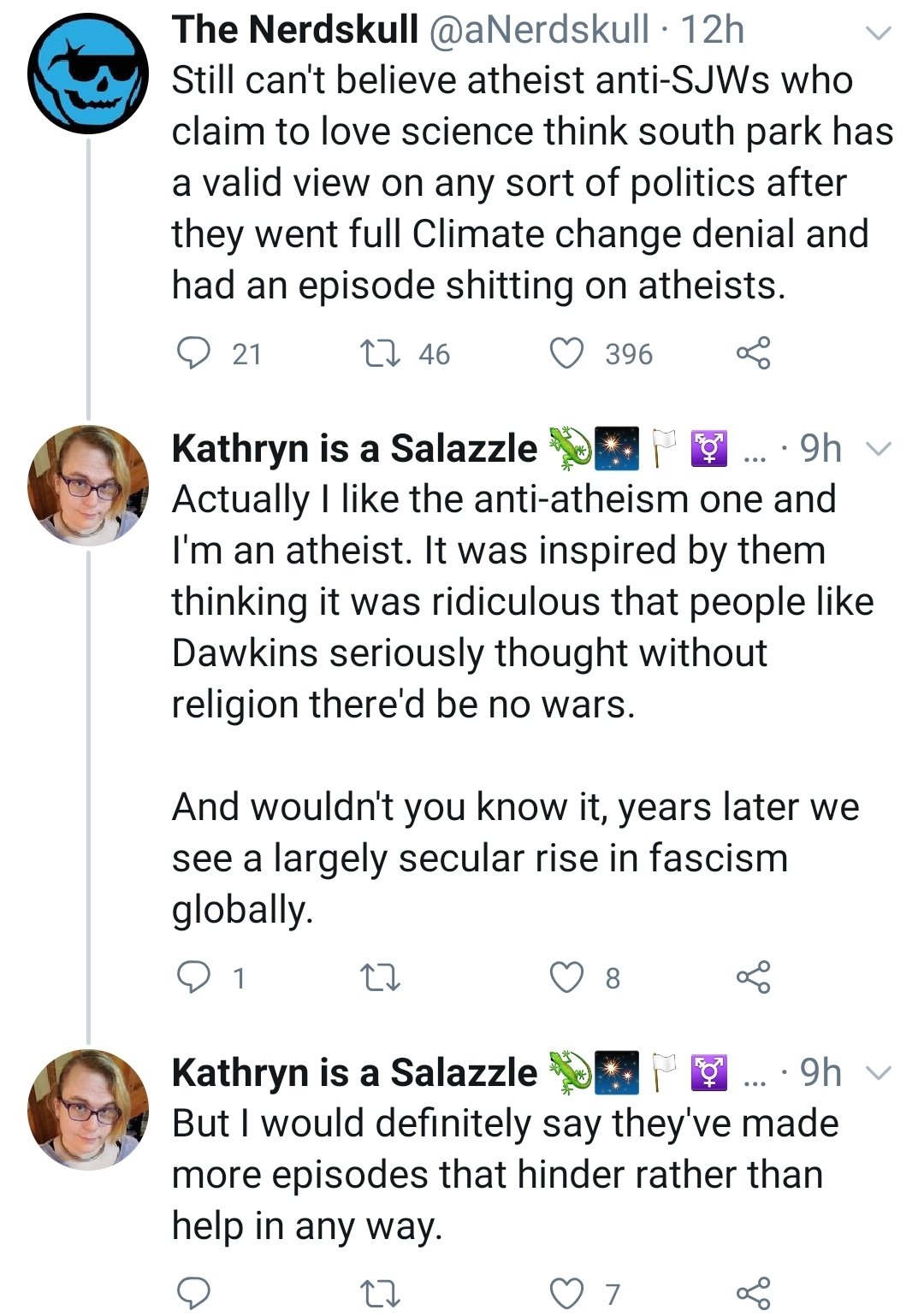
Task: Share Kathryn's last tweet in thread
Action: [x=753, y=1293]
